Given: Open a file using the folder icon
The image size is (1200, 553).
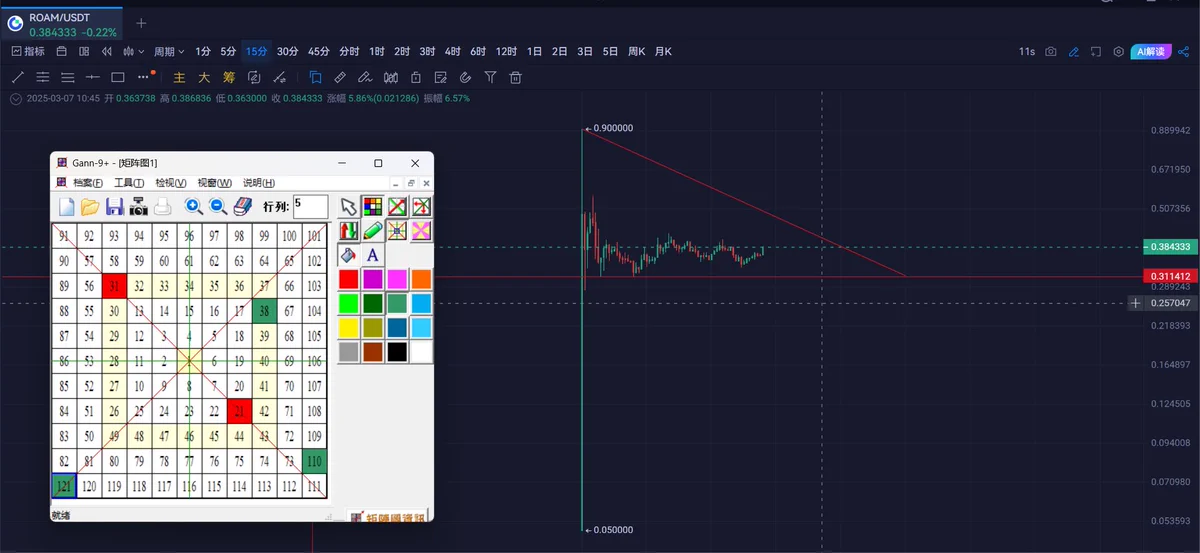Looking at the screenshot, I should 90,207.
